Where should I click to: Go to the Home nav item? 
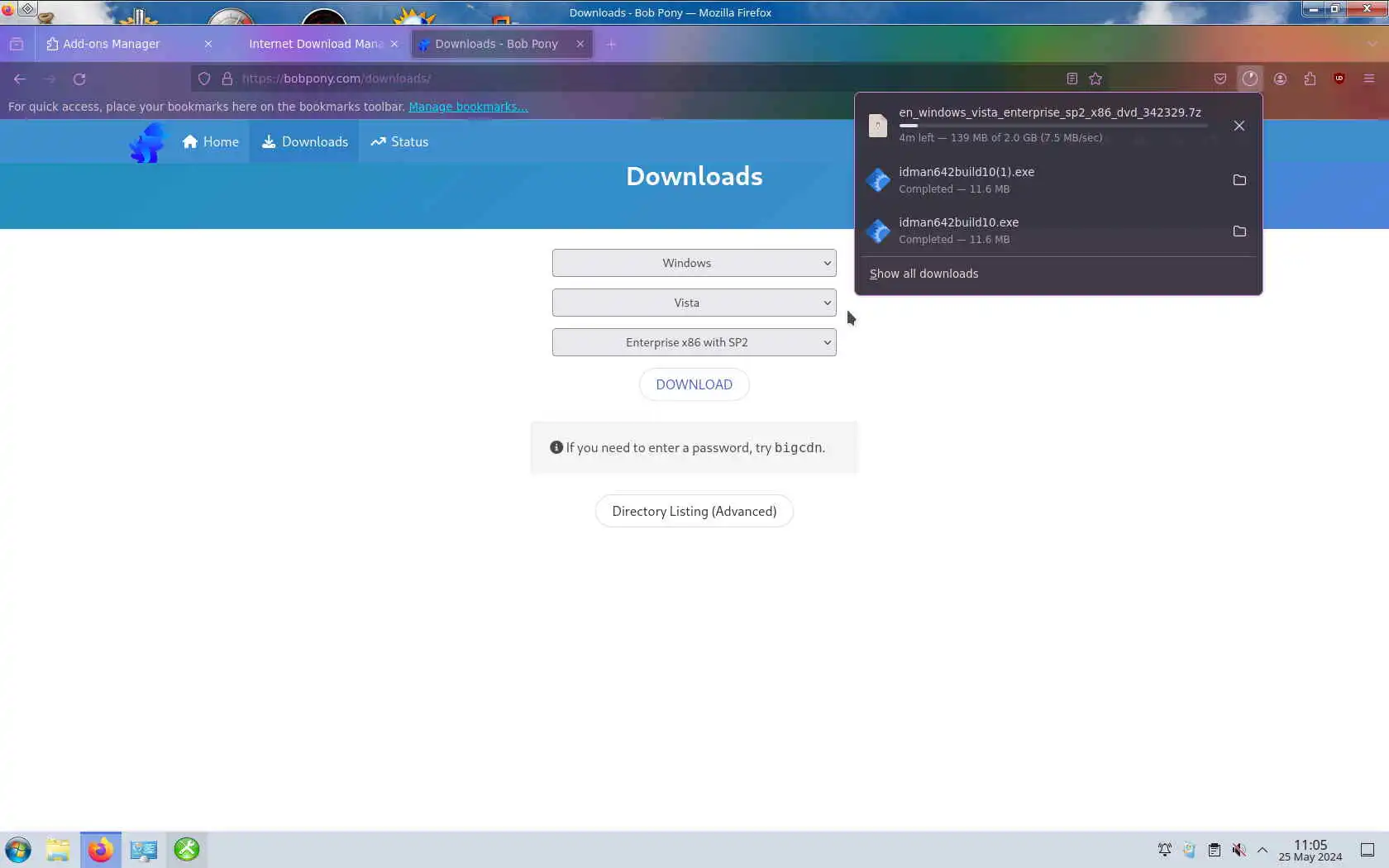[x=211, y=142]
